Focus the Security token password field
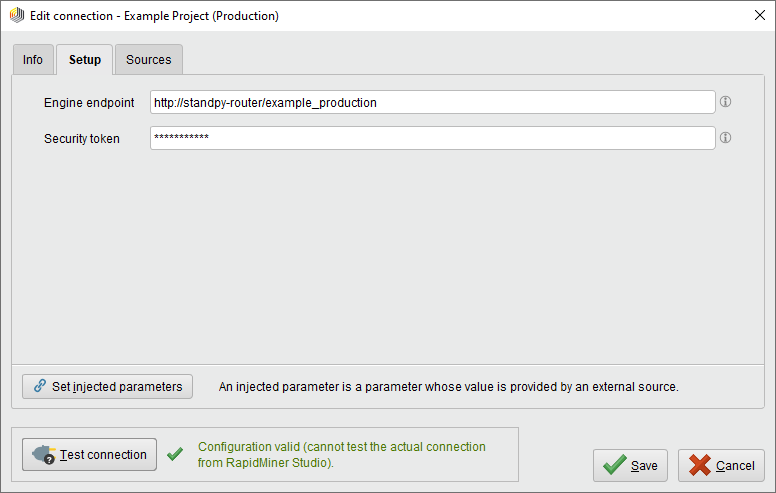This screenshot has width=776, height=493. (432, 138)
